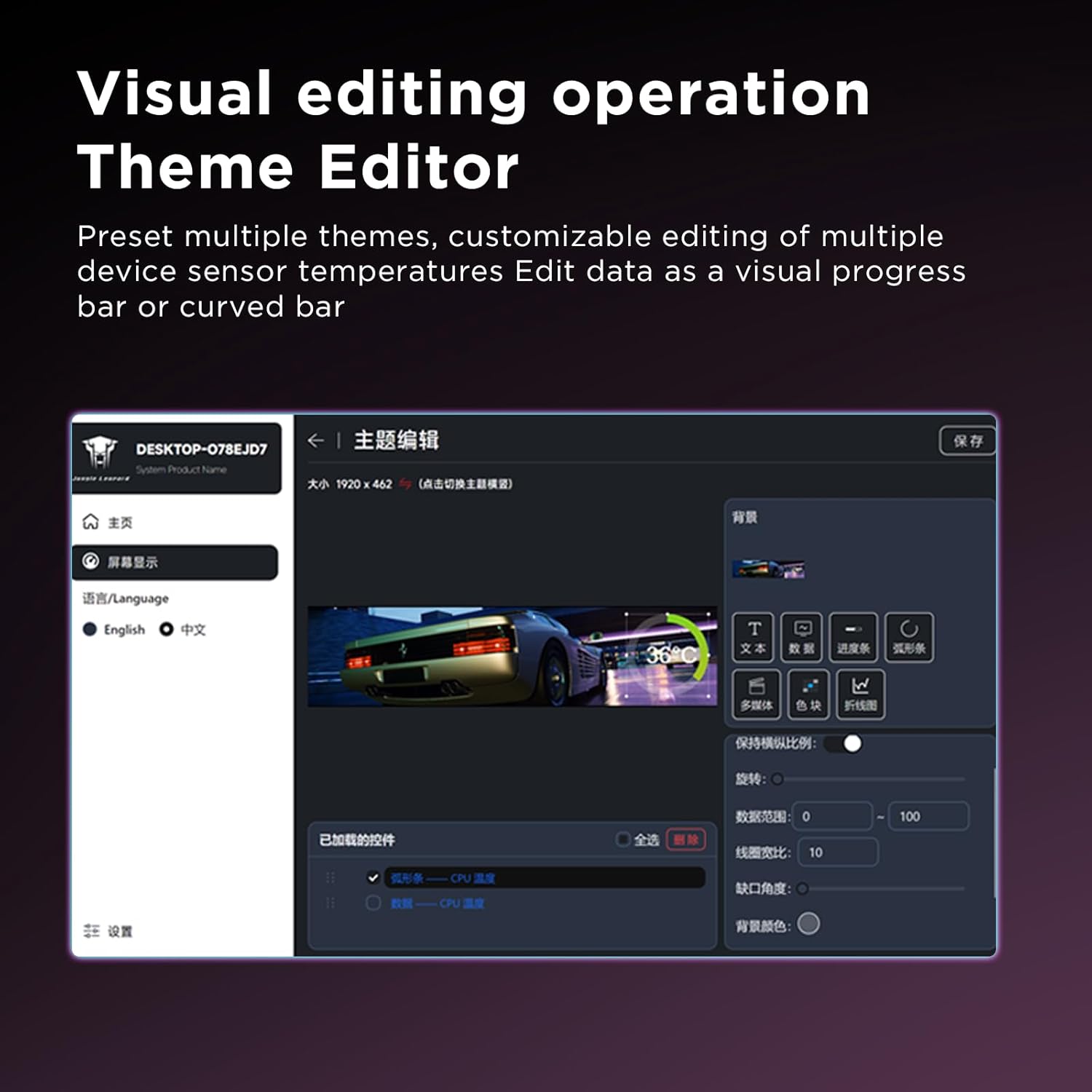The image size is (1092, 1092).
Task: Toggle the keep aspect ratio switch
Action: click(844, 743)
